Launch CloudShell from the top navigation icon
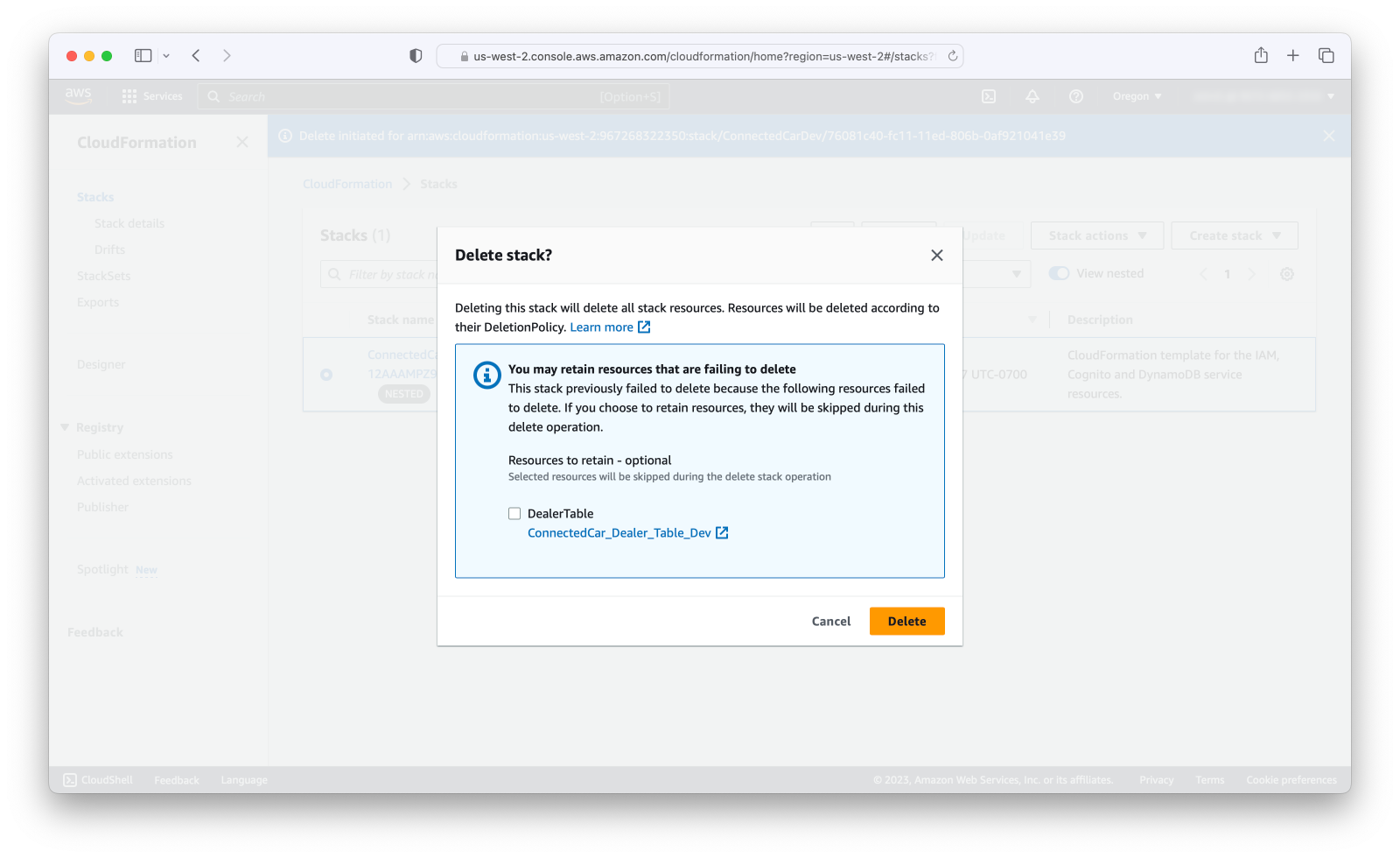The width and height of the screenshot is (1400, 858). [989, 96]
